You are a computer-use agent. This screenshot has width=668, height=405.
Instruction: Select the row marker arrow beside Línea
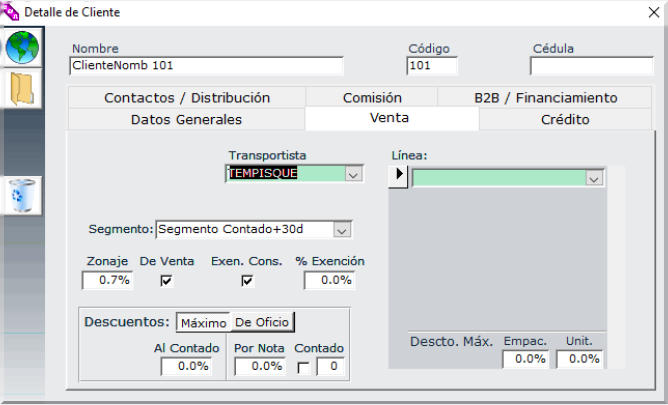(399, 176)
